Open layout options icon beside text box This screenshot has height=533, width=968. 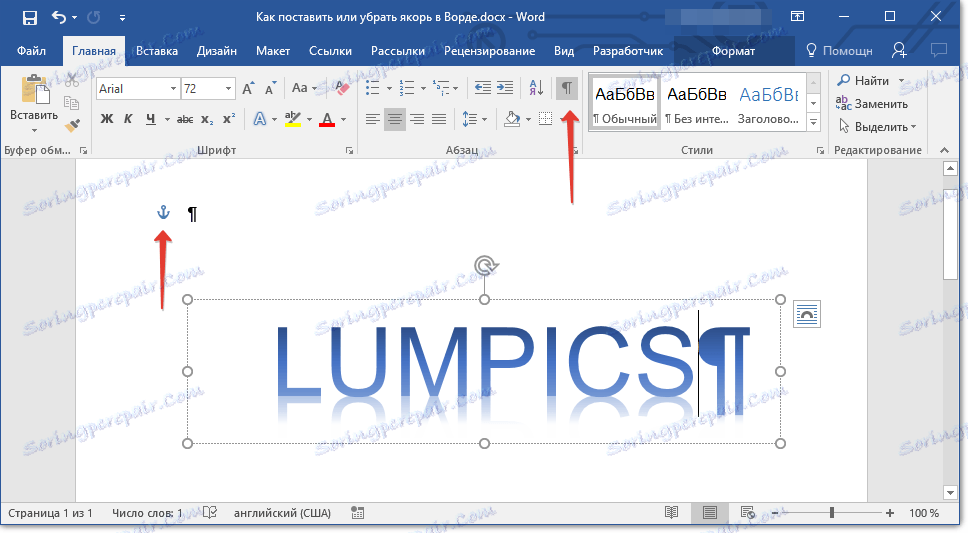tap(807, 314)
